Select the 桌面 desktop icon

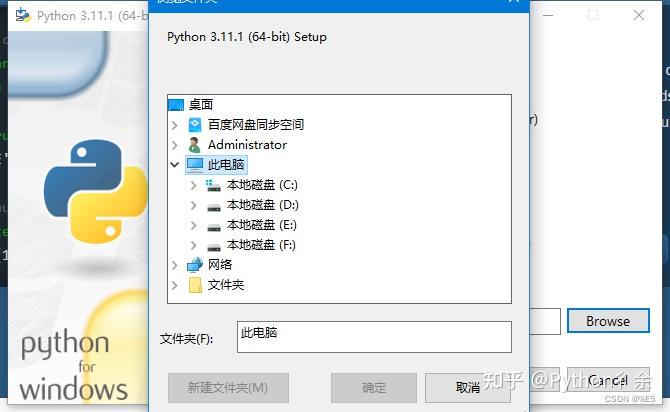point(176,105)
